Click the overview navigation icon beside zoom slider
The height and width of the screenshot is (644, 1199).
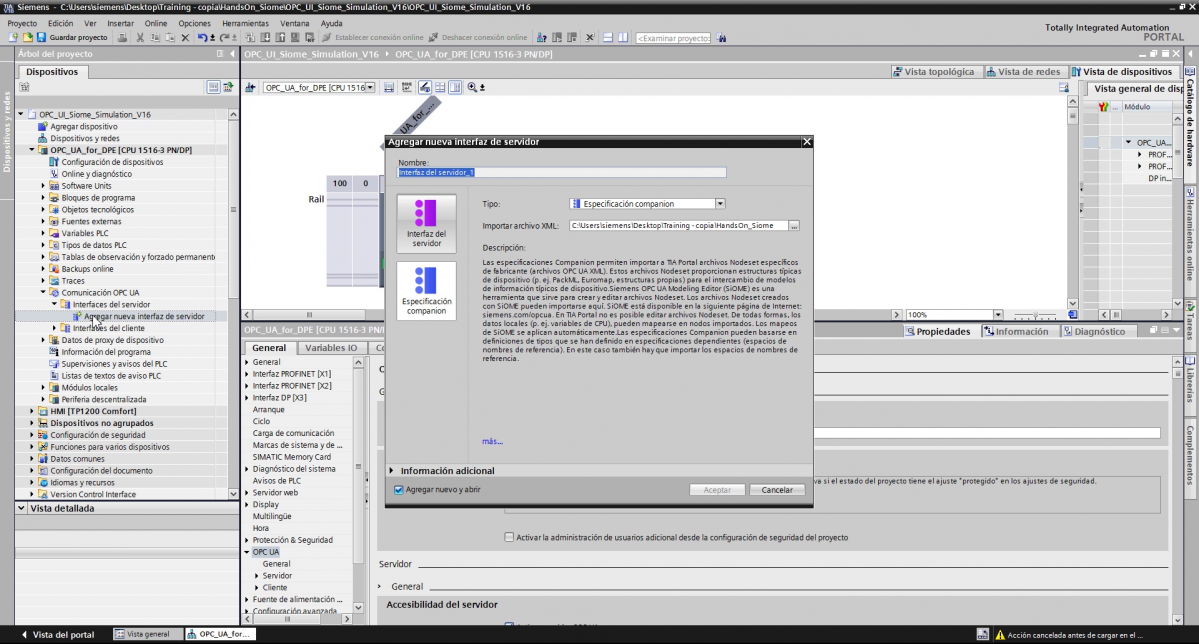point(1073,315)
